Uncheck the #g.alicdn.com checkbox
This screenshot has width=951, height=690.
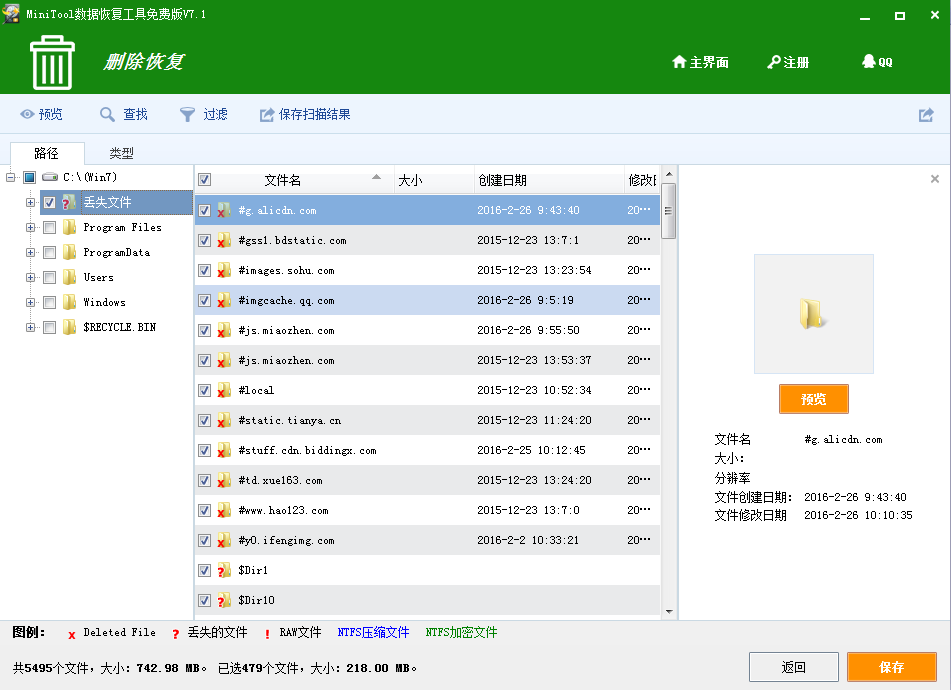click(204, 210)
